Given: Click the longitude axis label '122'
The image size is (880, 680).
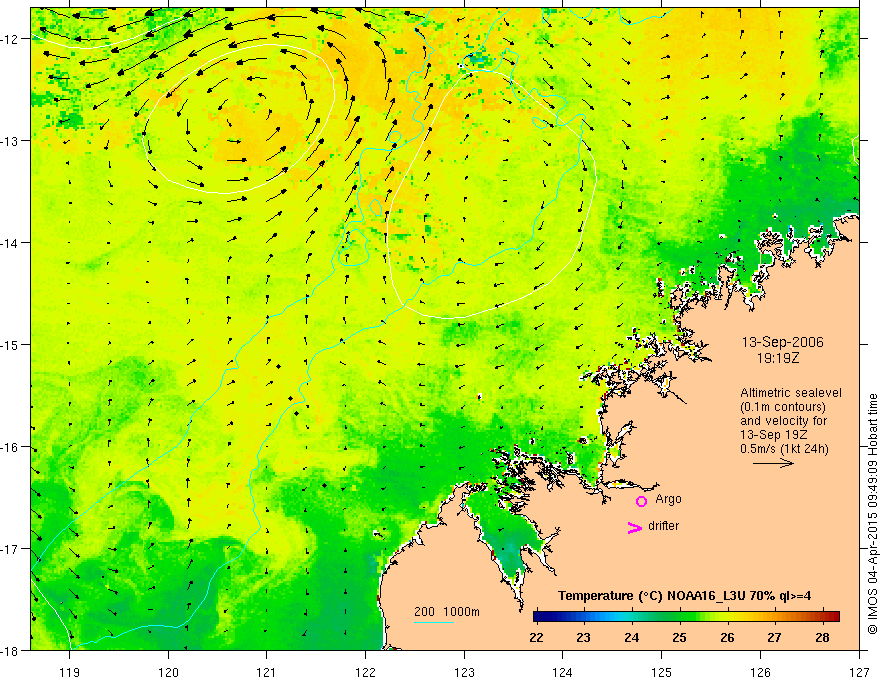Looking at the screenshot, I should (365, 672).
